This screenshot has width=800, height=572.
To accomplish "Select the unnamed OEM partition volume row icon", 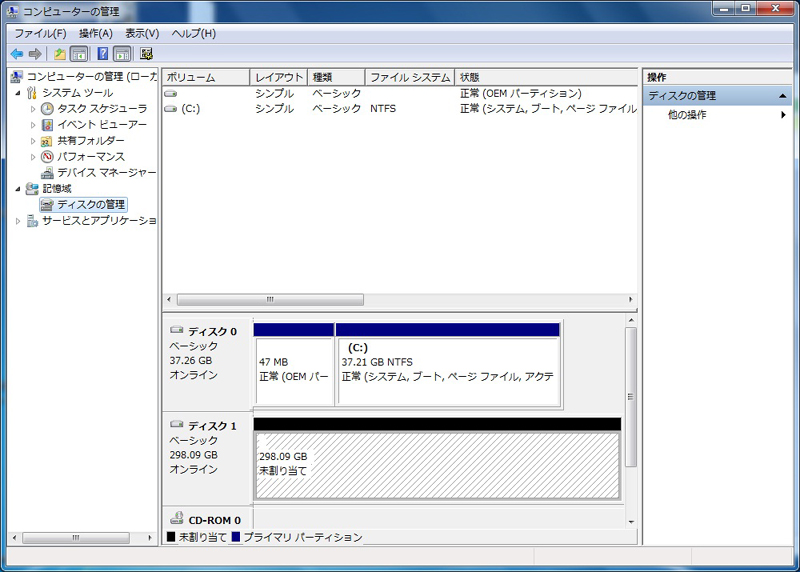I will (170, 93).
